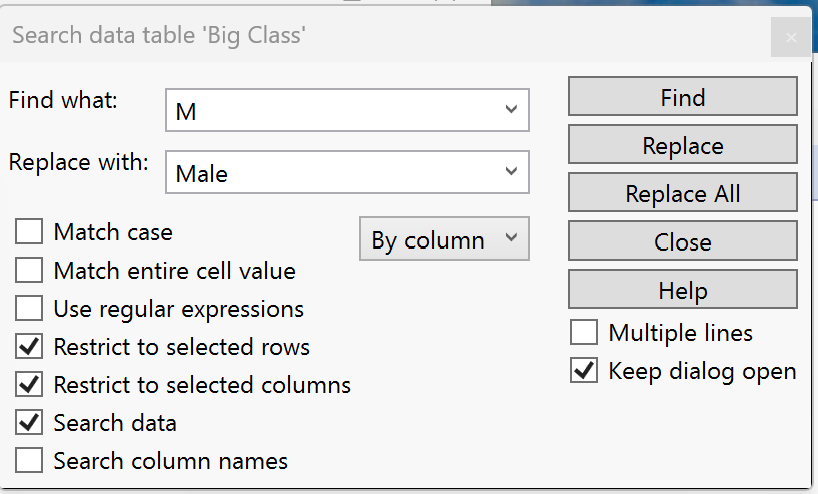Open the By column dropdown
The width and height of the screenshot is (818, 494).
443,240
